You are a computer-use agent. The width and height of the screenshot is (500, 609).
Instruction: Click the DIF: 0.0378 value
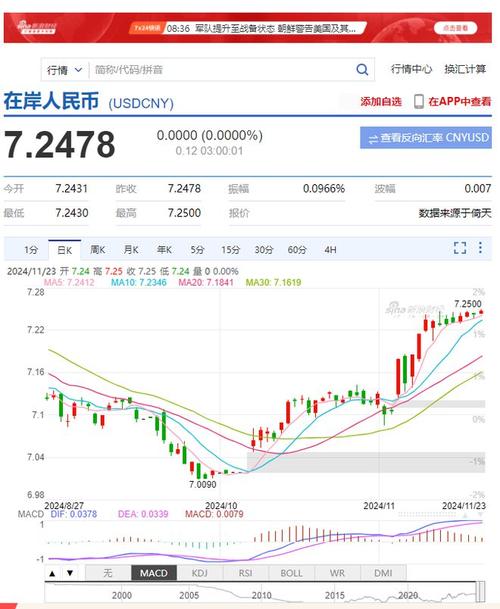click(74, 514)
